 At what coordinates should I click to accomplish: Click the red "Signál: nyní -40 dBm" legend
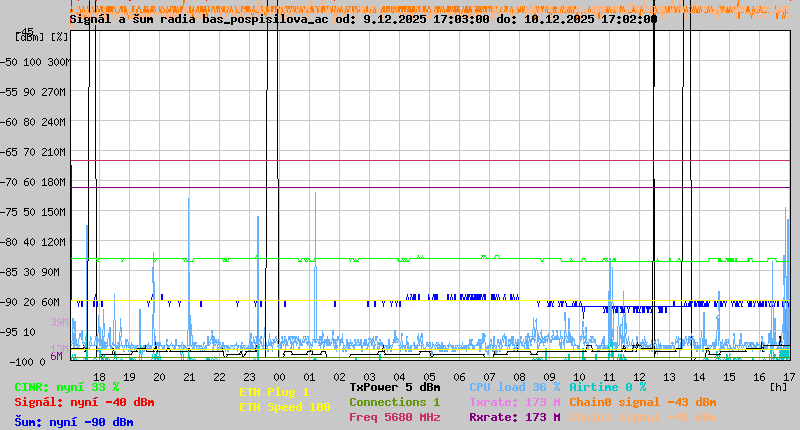(84, 402)
